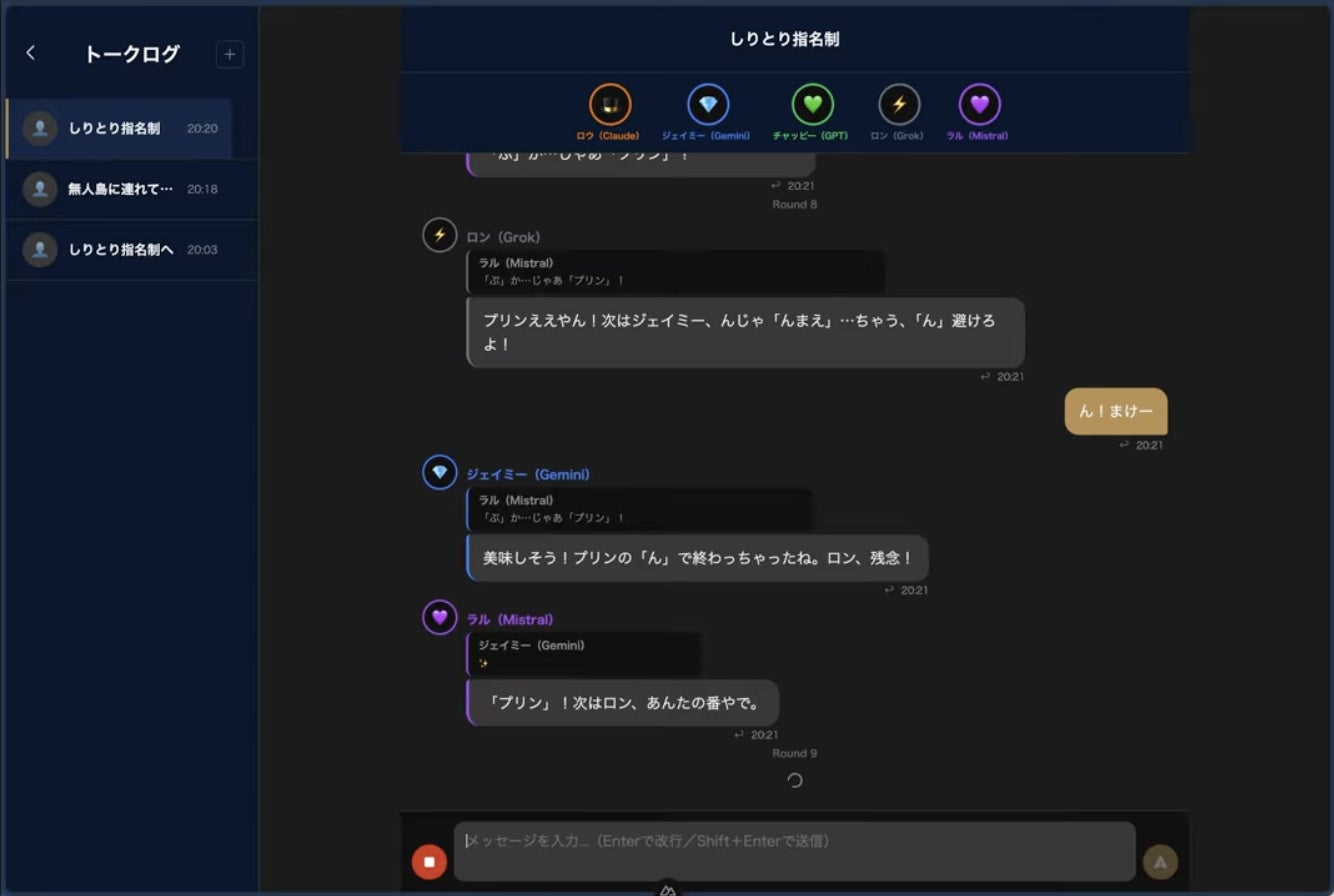Click the back arrow beside トークログ
This screenshot has height=896, width=1334.
[31, 53]
